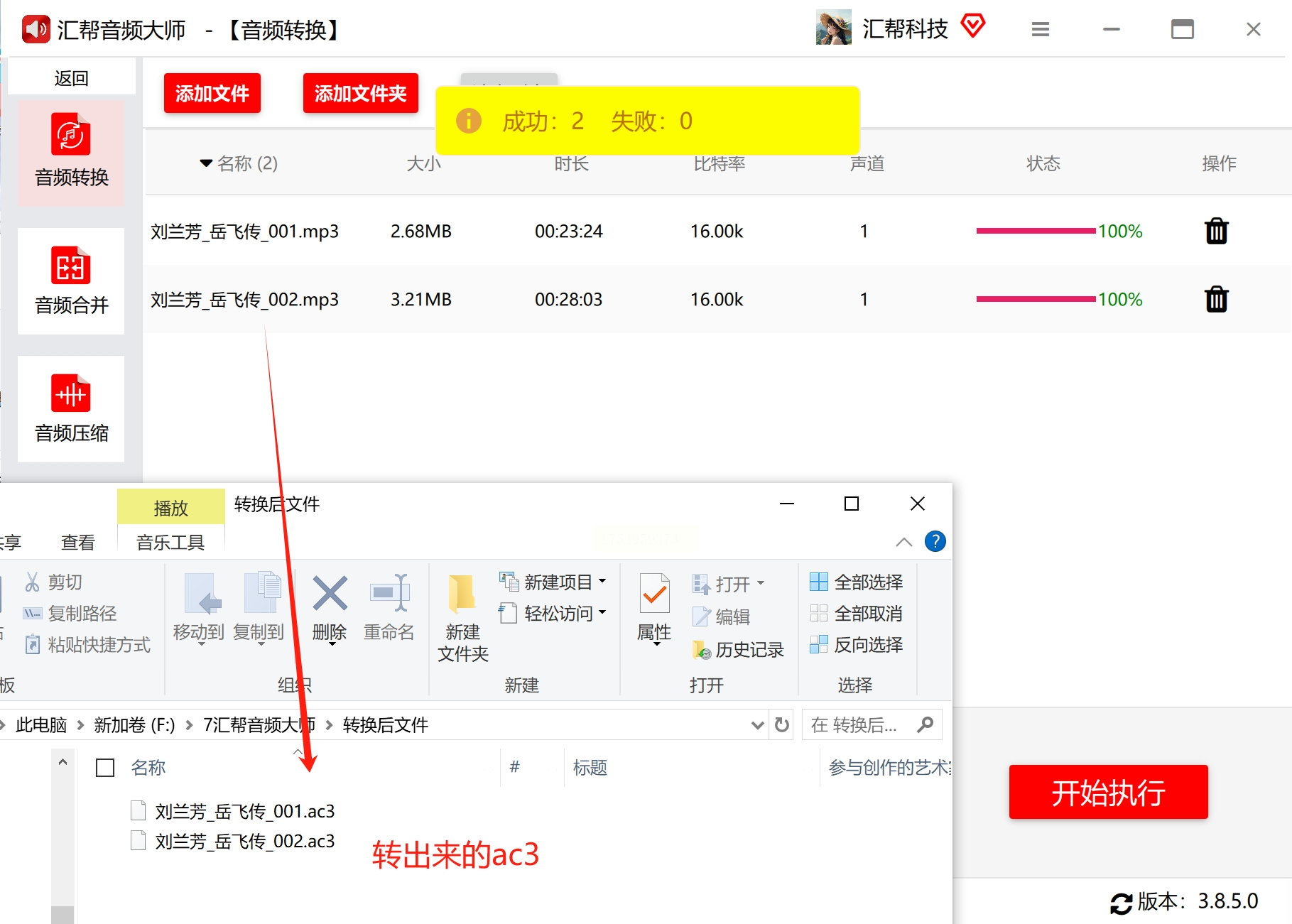Toggle the select-all checkbox beside 名称 column
Image resolution: width=1292 pixels, height=924 pixels.
point(105,767)
